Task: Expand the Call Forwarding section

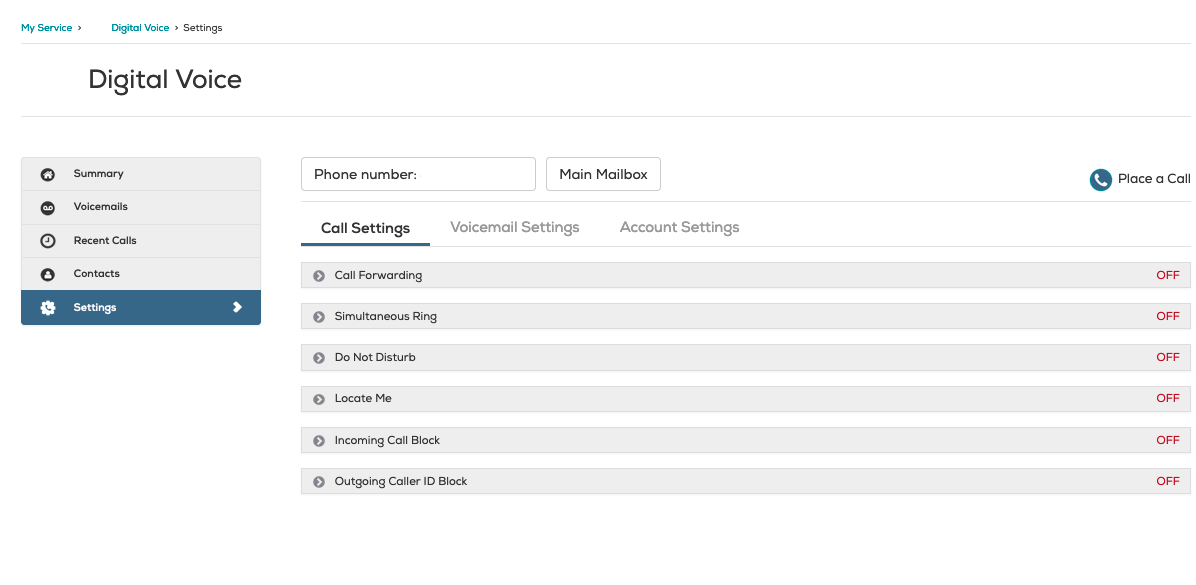Action: point(319,276)
